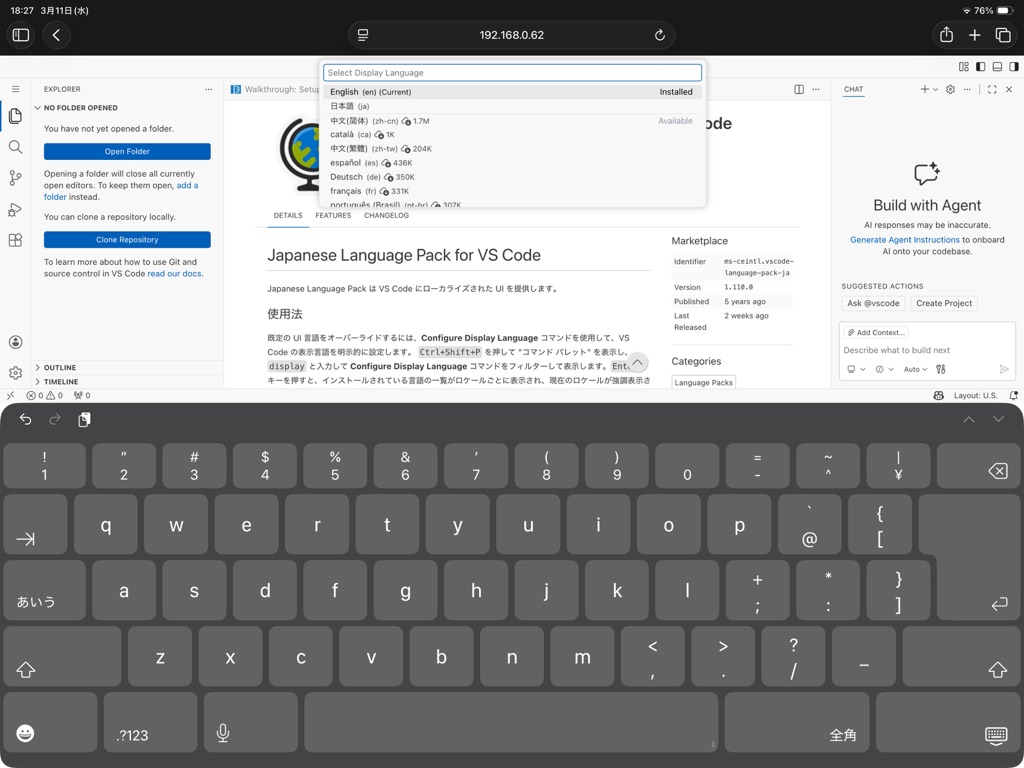
Task: Click the split editor right icon
Action: tap(799, 89)
